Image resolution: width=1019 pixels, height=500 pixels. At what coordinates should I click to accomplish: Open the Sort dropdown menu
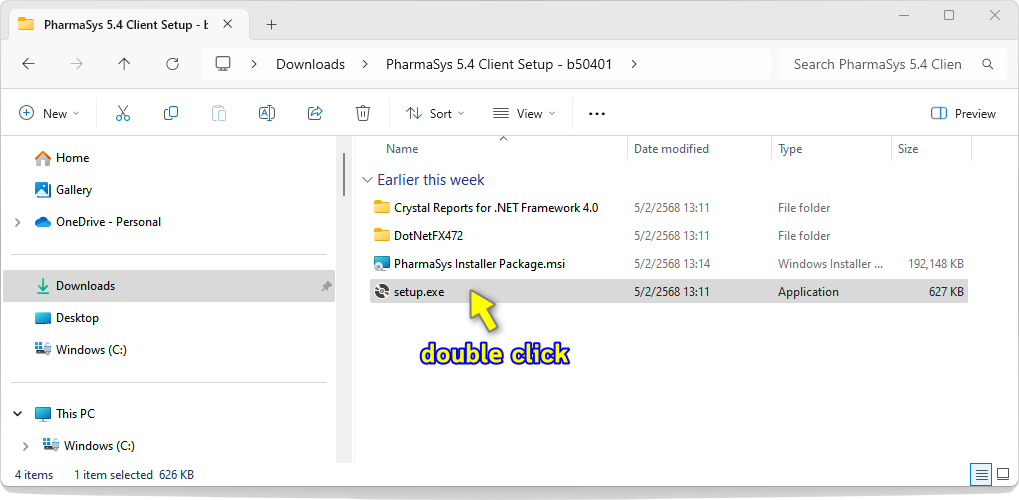pos(435,113)
